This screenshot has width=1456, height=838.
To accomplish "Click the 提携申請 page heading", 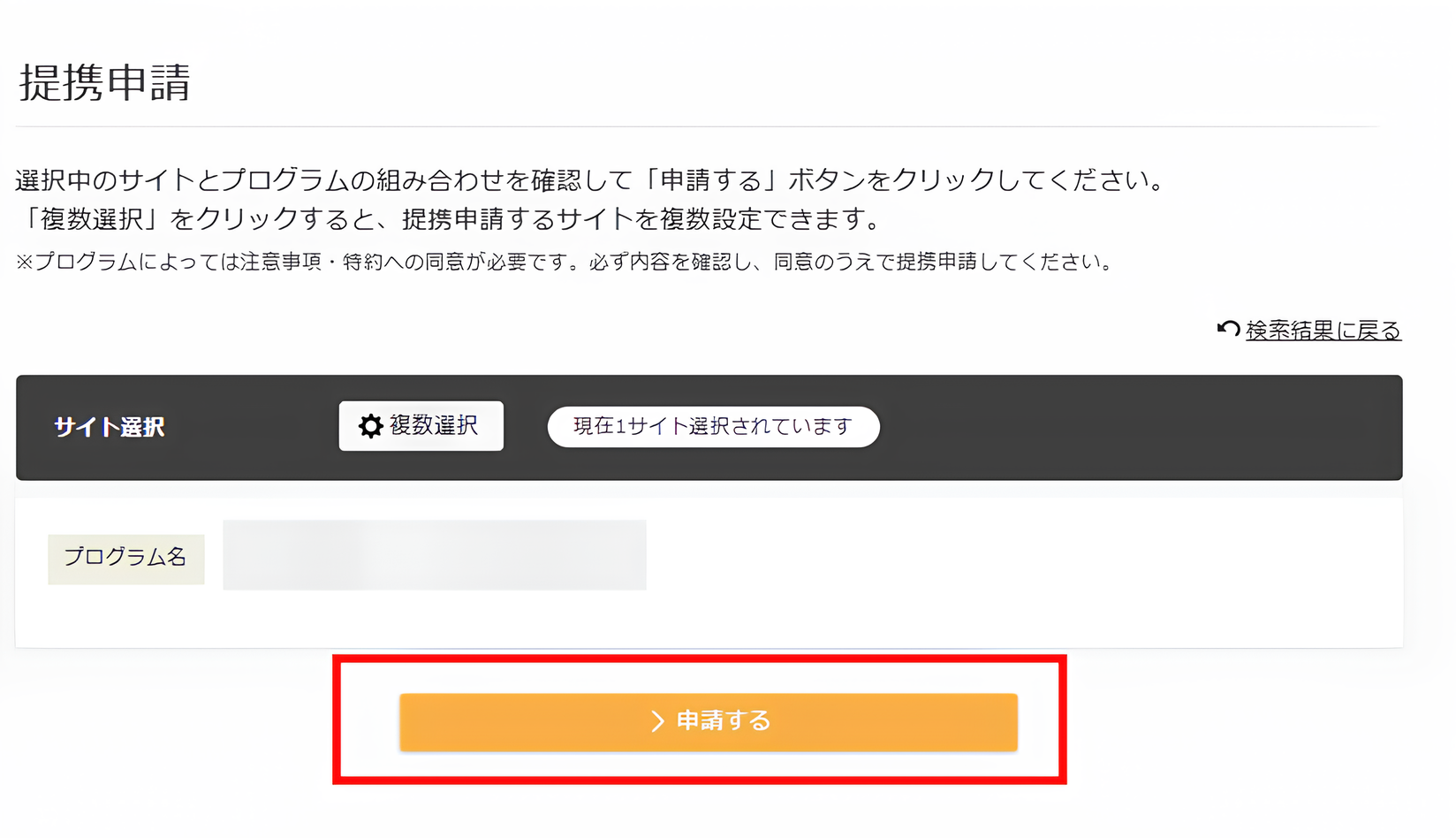I will (x=105, y=83).
